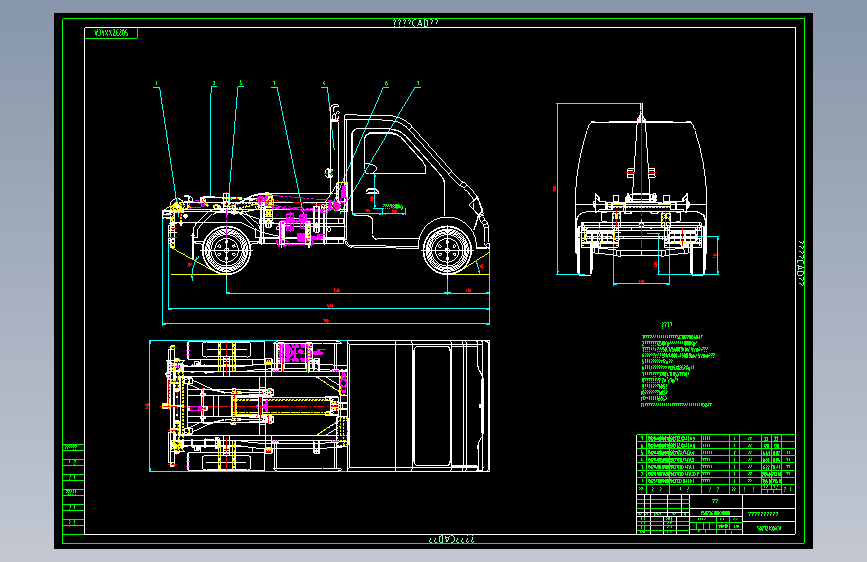The height and width of the screenshot is (562, 867).
Task: Select the rear wheel in the truck side view
Action: [227, 251]
